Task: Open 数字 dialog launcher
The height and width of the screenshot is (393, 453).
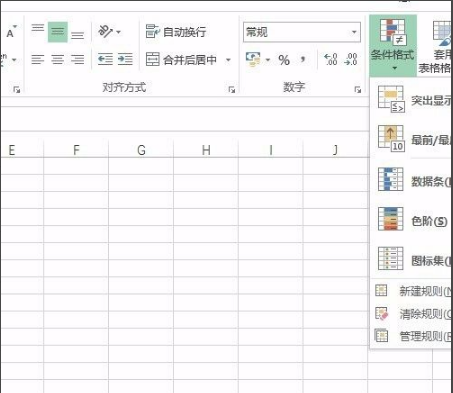Action: (358, 89)
